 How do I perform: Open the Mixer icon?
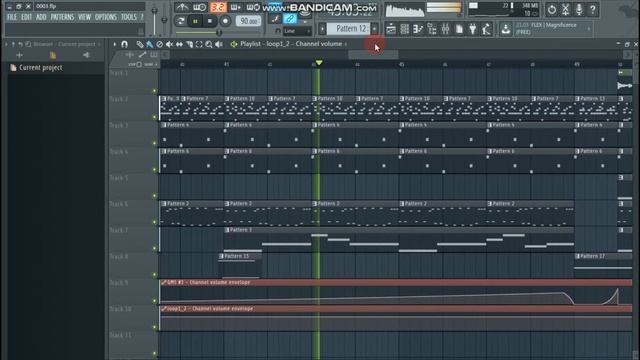445,29
